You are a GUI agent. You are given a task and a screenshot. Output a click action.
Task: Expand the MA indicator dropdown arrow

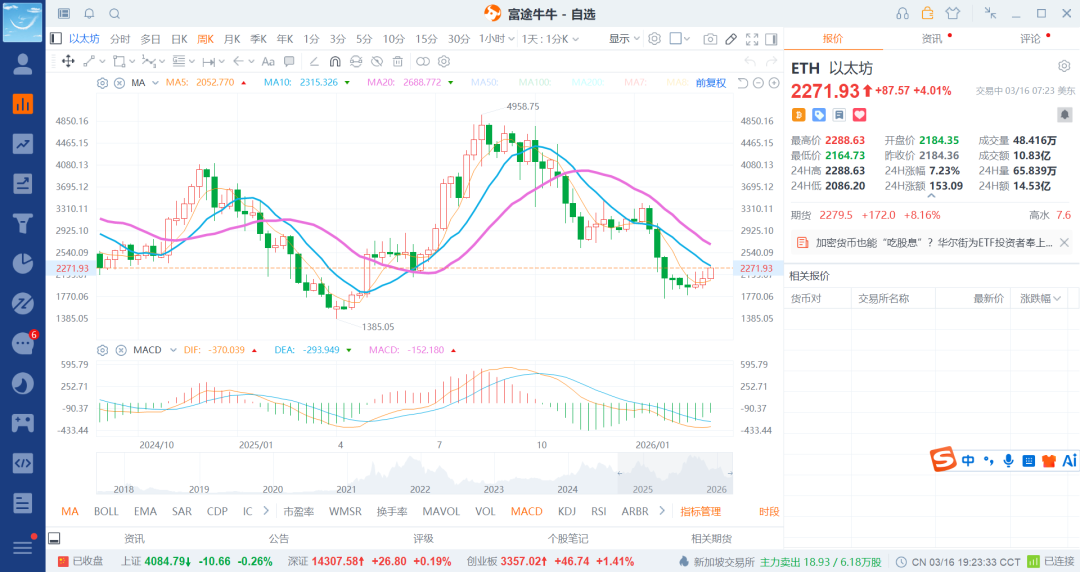click(x=156, y=83)
